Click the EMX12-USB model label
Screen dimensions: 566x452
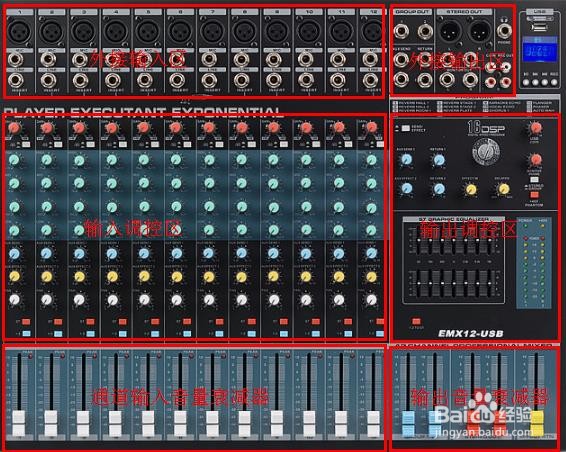[470, 334]
